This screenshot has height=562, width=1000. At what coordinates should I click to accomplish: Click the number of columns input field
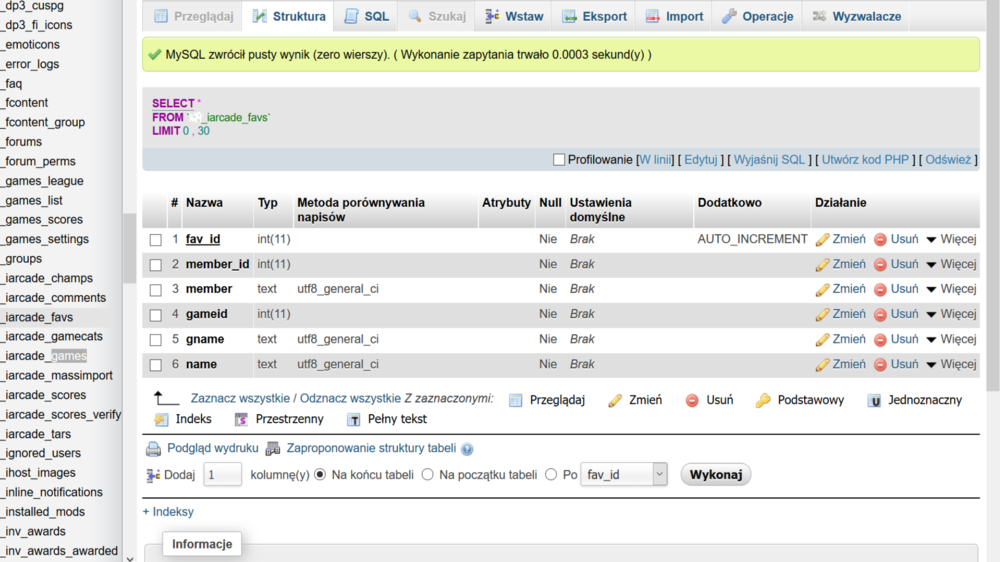pos(222,474)
